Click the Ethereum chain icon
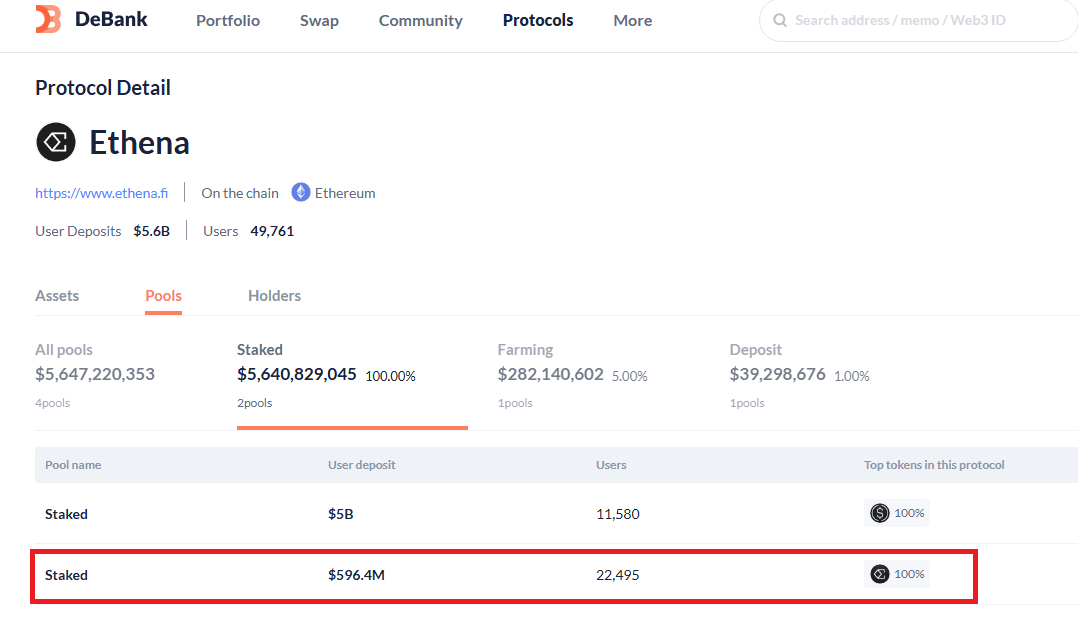This screenshot has width=1078, height=626. pos(301,193)
